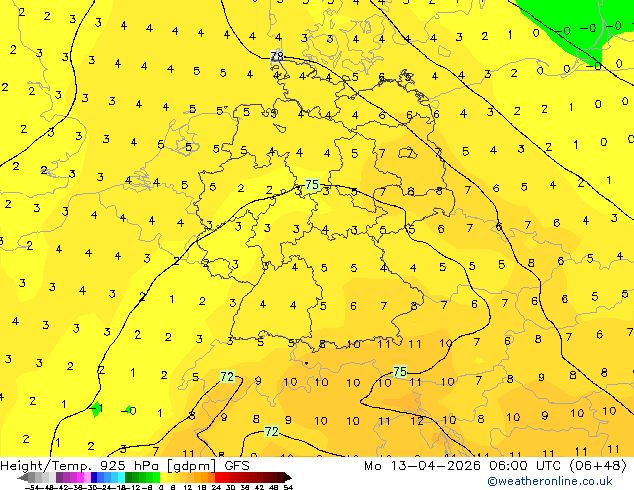The width and height of the screenshot is (634, 490).
Task: Click the 78 contour height label
Action: 277,56
